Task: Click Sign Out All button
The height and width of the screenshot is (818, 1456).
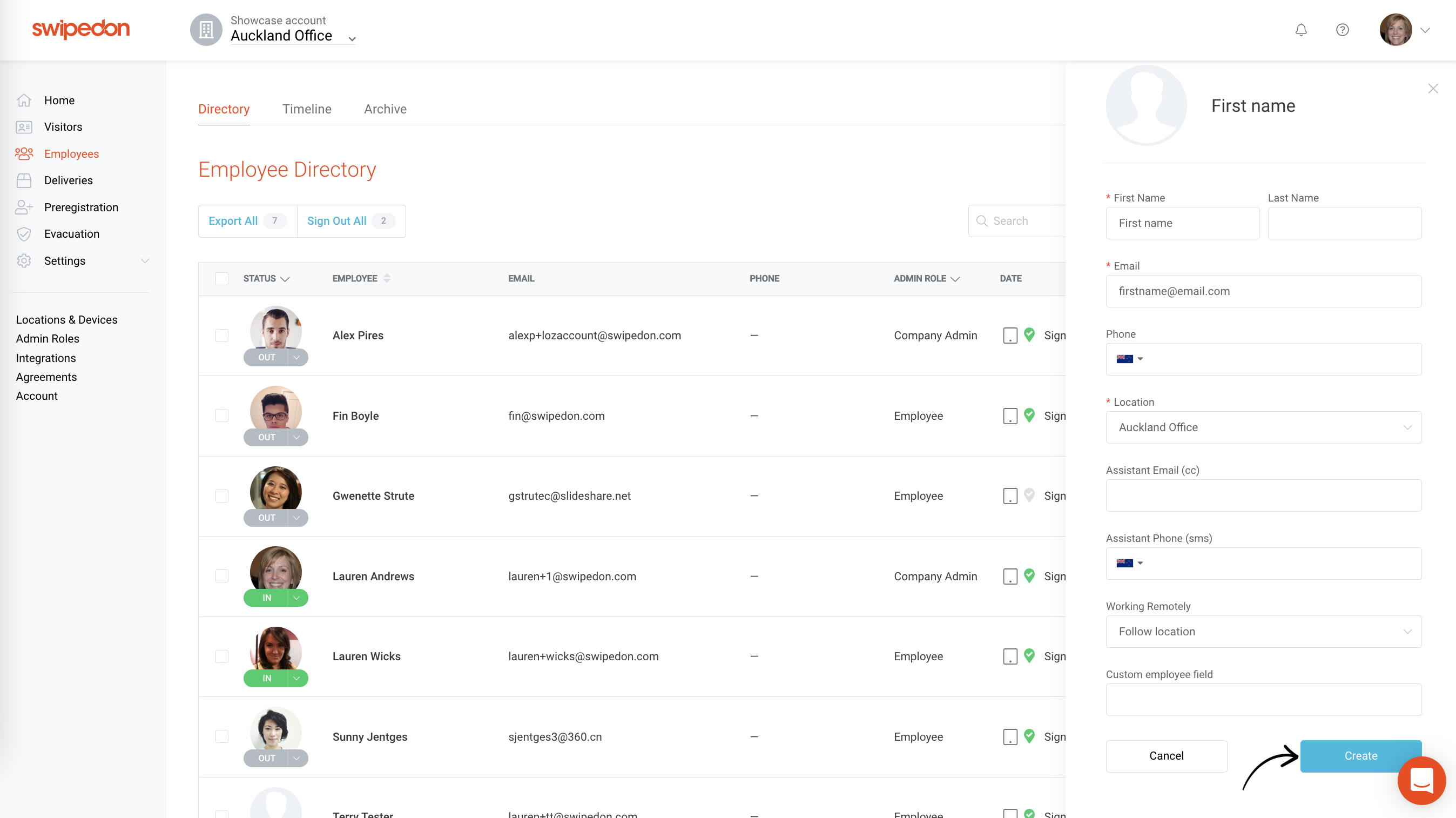Action: (351, 221)
